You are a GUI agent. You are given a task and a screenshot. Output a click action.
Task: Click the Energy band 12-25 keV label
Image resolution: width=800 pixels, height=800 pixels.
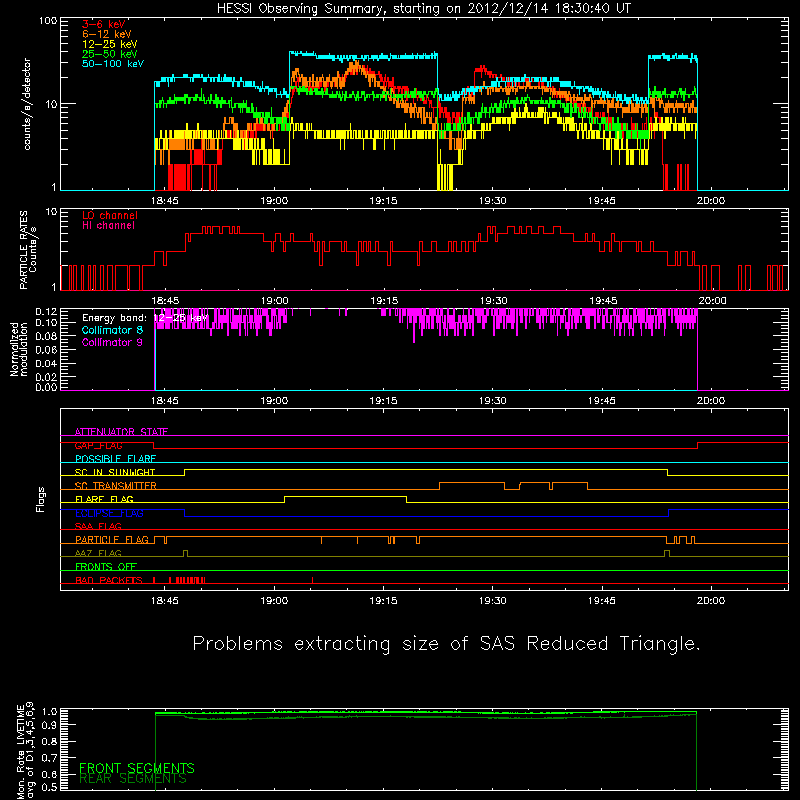click(x=145, y=318)
